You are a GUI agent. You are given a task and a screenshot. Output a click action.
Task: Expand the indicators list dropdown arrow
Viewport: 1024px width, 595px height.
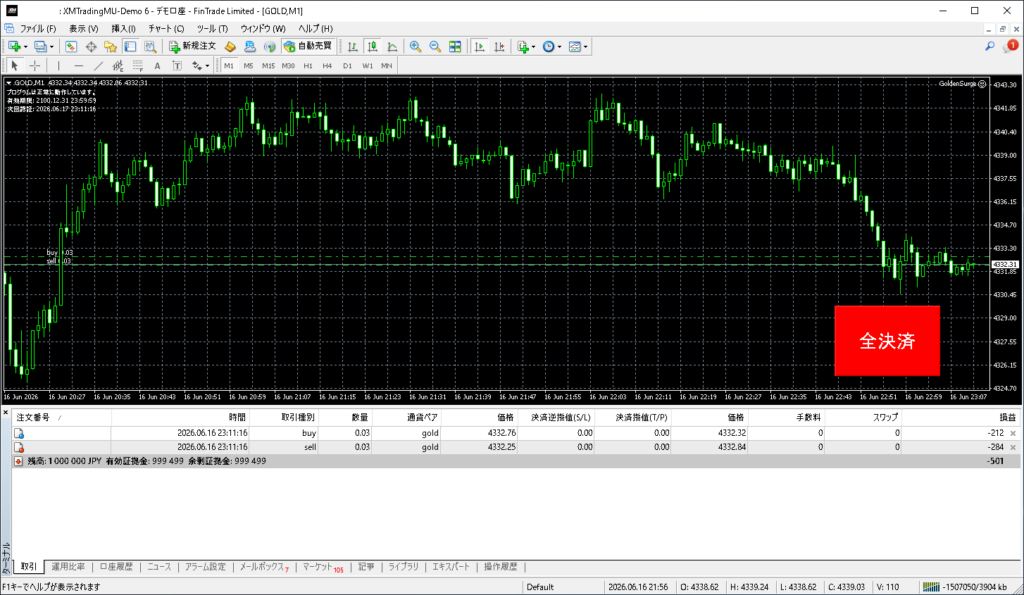click(533, 47)
